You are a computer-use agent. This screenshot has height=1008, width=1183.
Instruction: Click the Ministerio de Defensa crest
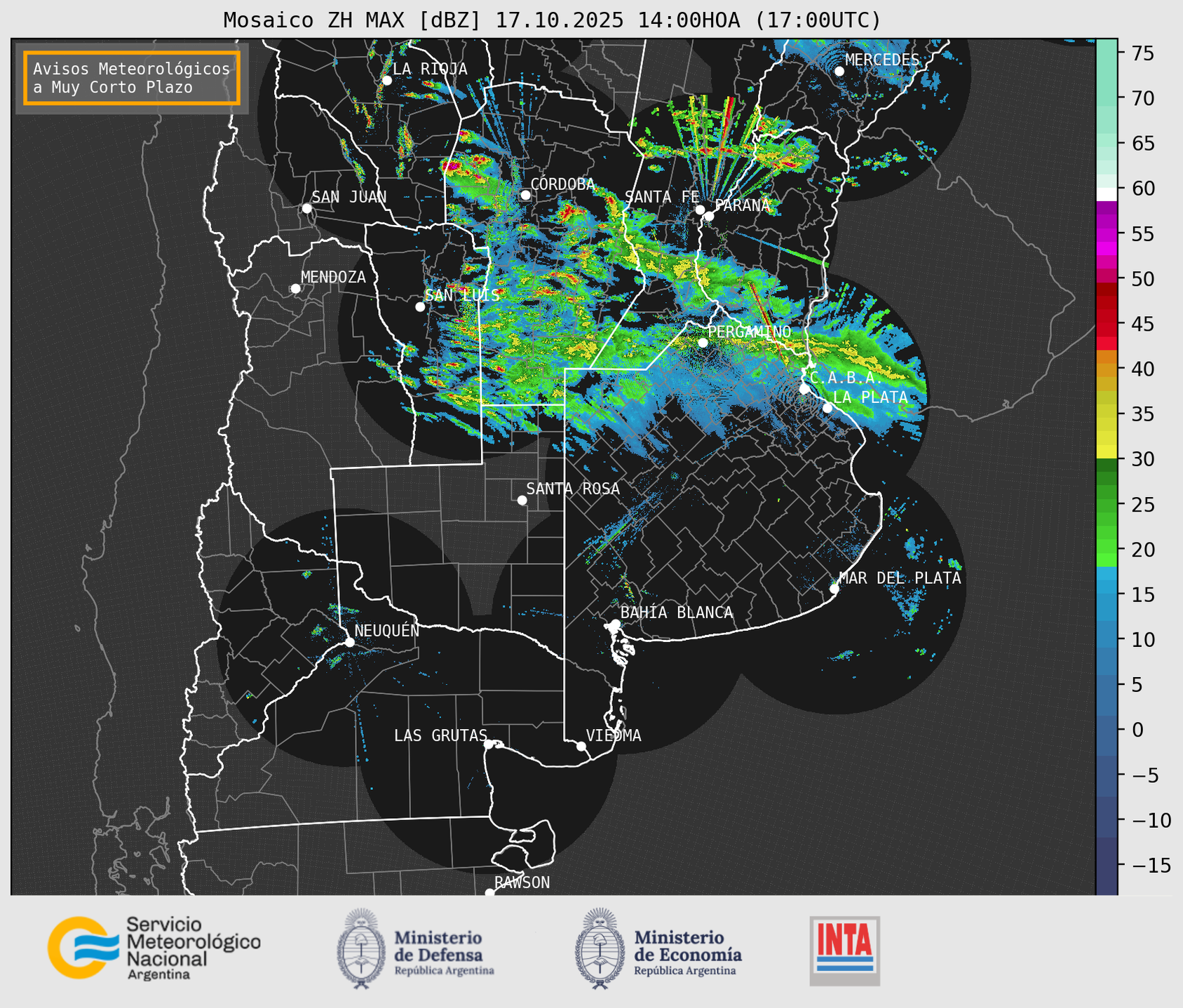[x=361, y=948]
